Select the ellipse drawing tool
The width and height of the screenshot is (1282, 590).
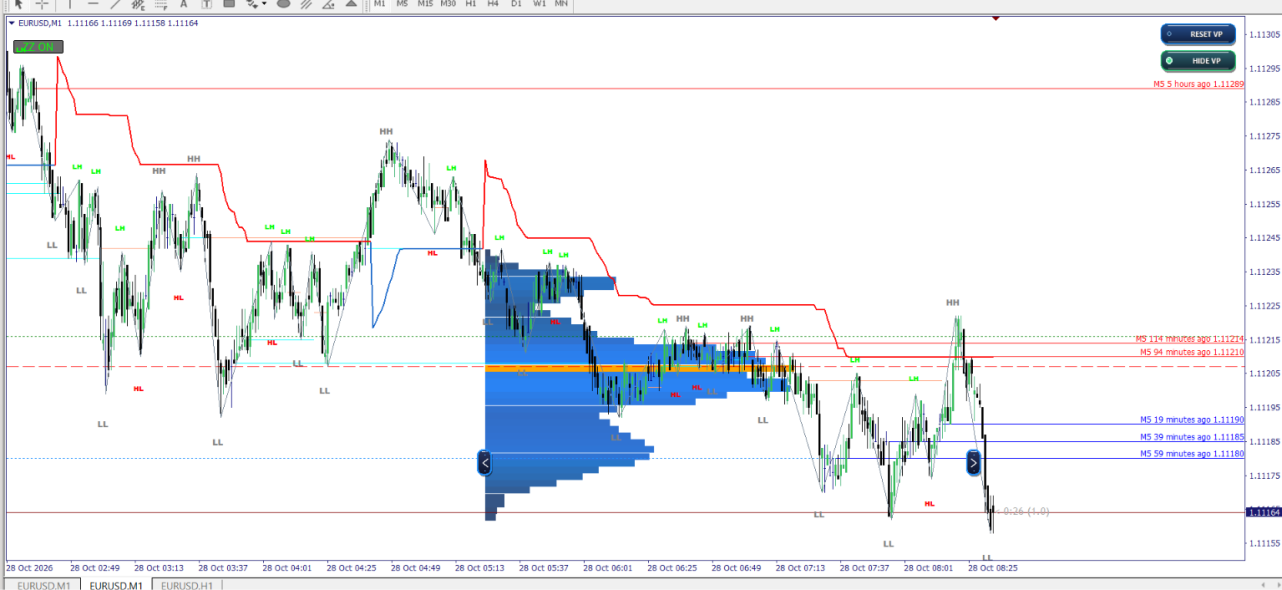pyautogui.click(x=283, y=4)
